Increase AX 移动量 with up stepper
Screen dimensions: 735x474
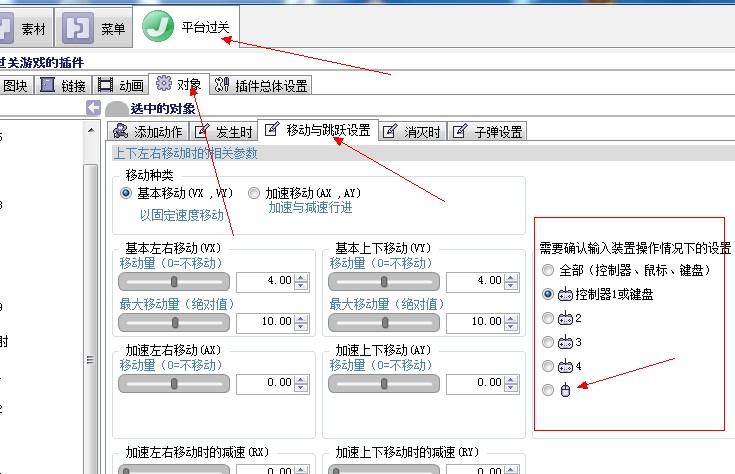point(301,379)
